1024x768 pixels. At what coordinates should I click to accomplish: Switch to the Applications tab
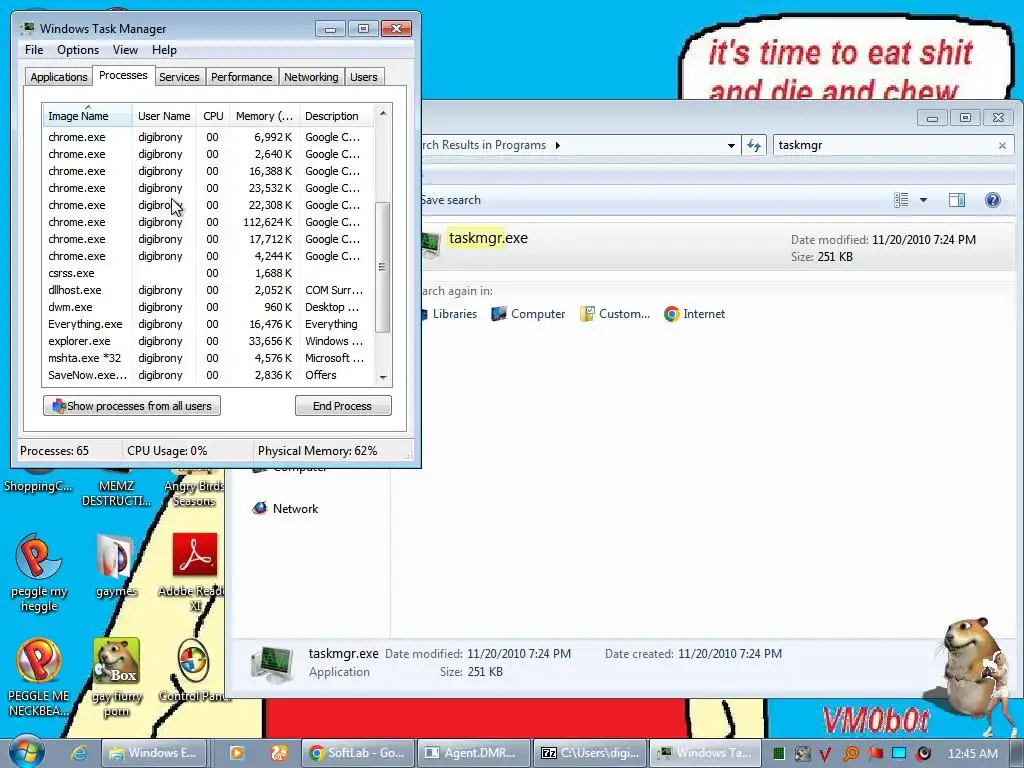[59, 77]
